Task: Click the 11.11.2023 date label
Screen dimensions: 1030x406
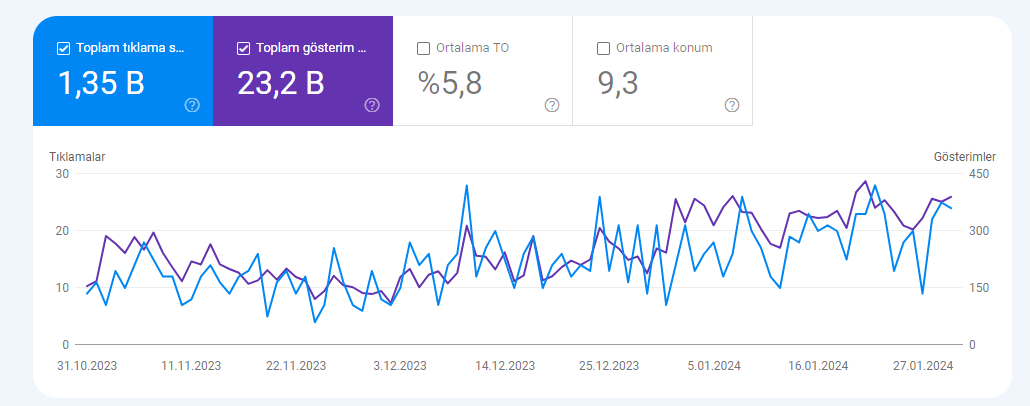Action: (x=191, y=366)
